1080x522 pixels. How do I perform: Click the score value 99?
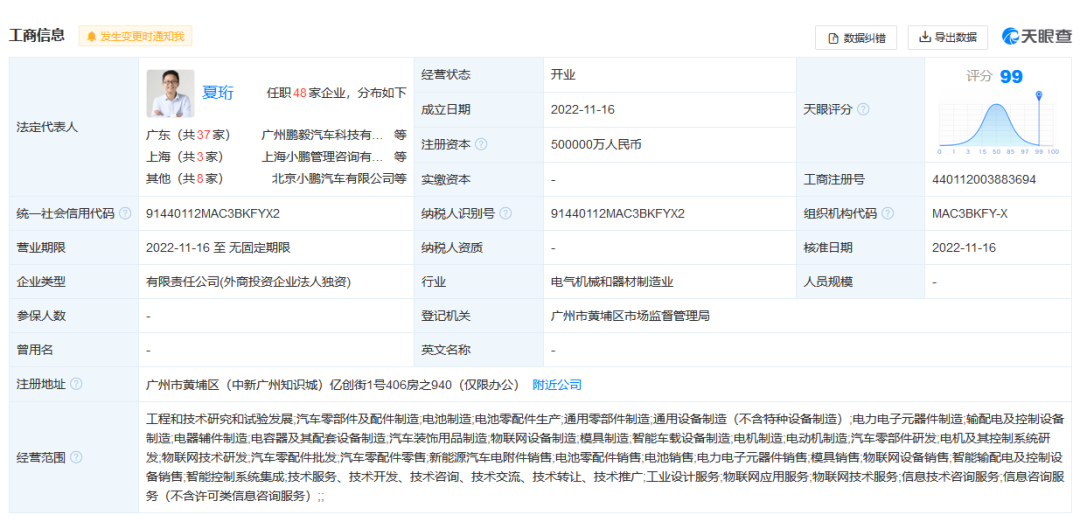[x=1011, y=76]
